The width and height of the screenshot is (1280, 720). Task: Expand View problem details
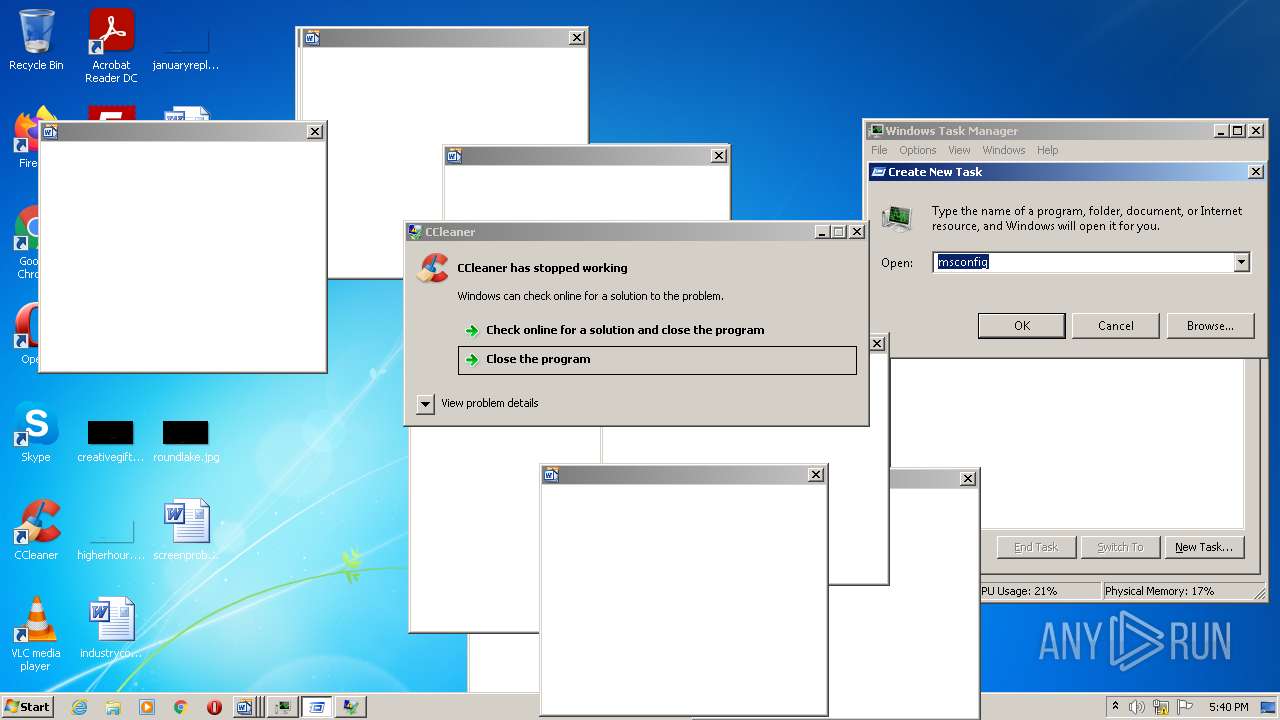425,403
